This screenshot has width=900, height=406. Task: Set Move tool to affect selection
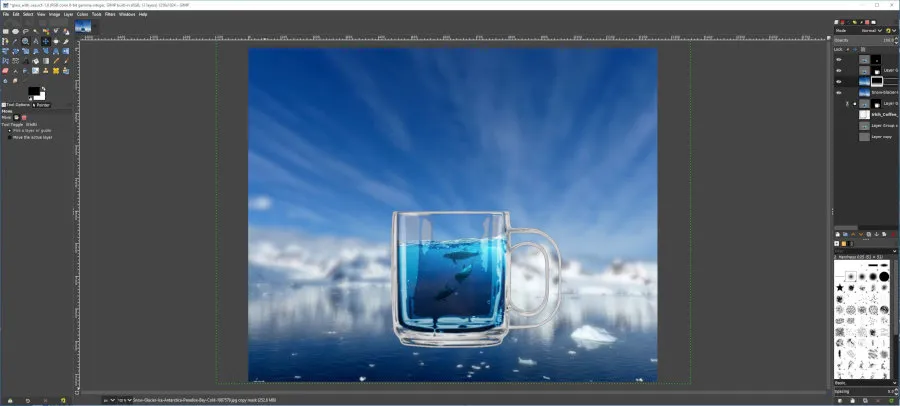tap(24, 117)
